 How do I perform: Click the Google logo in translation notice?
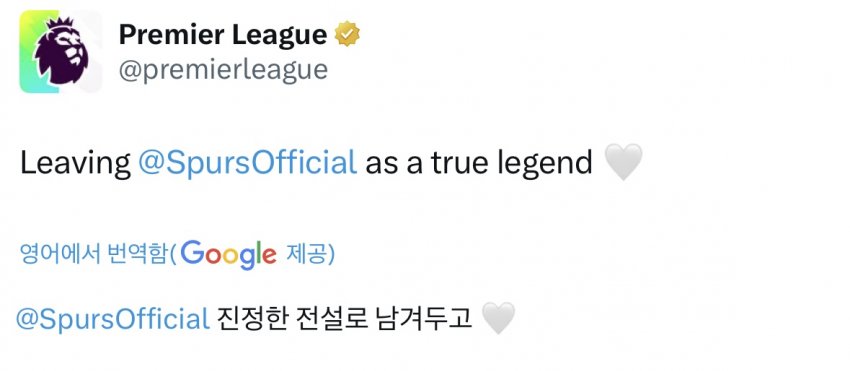(228, 255)
